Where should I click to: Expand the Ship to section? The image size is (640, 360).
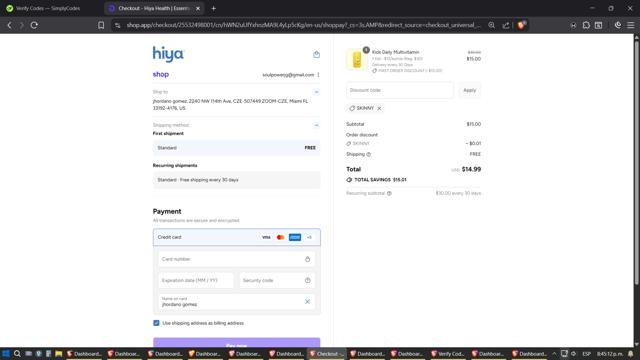click(x=316, y=92)
